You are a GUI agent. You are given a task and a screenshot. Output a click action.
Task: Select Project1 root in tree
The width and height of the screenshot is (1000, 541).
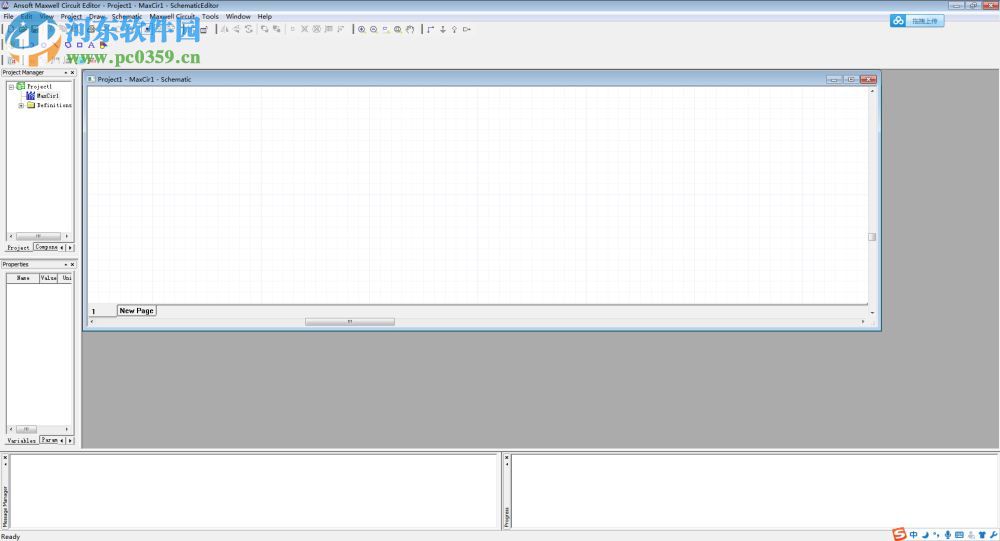tap(40, 87)
